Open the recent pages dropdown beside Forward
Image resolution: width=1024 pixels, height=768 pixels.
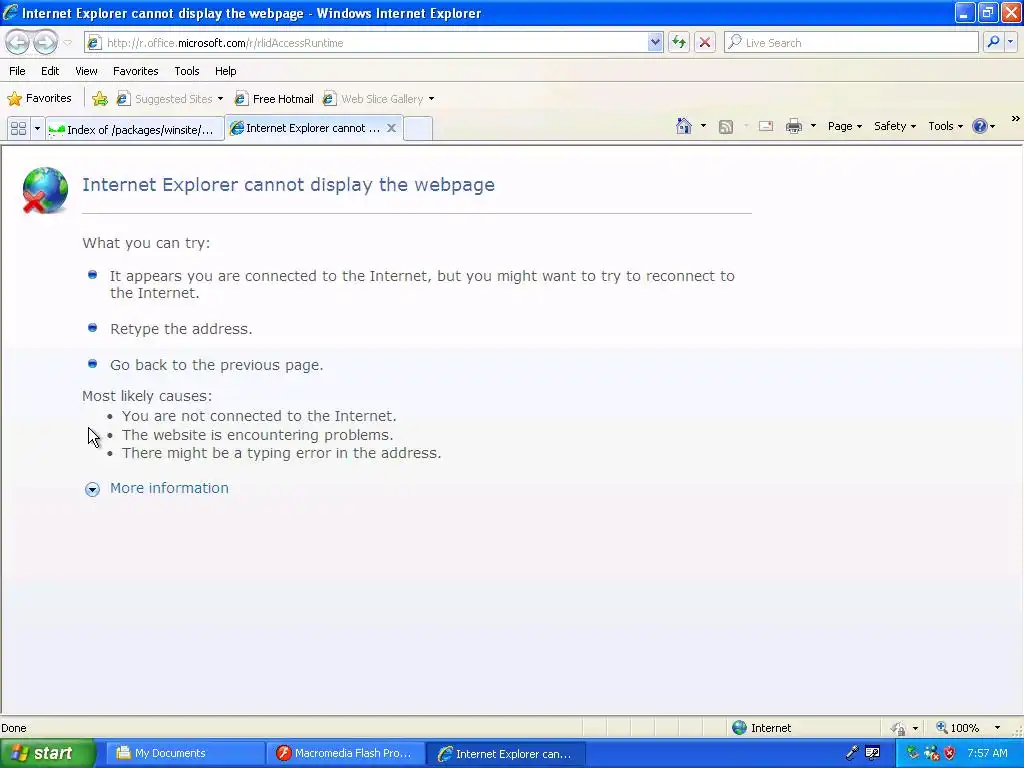coord(67,43)
